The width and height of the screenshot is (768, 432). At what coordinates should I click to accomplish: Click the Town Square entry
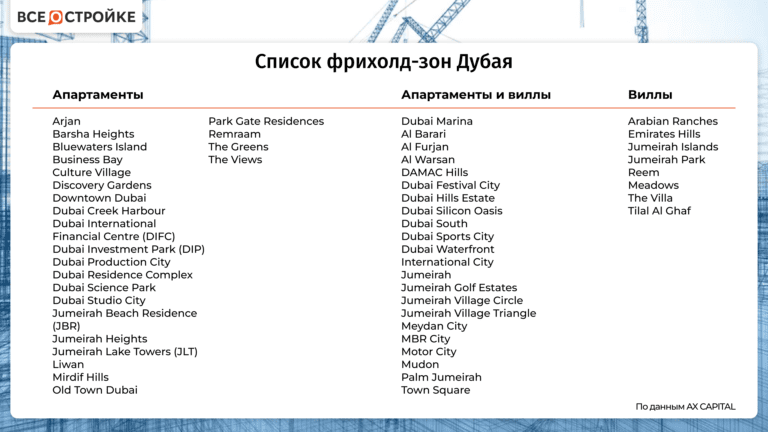coord(435,390)
